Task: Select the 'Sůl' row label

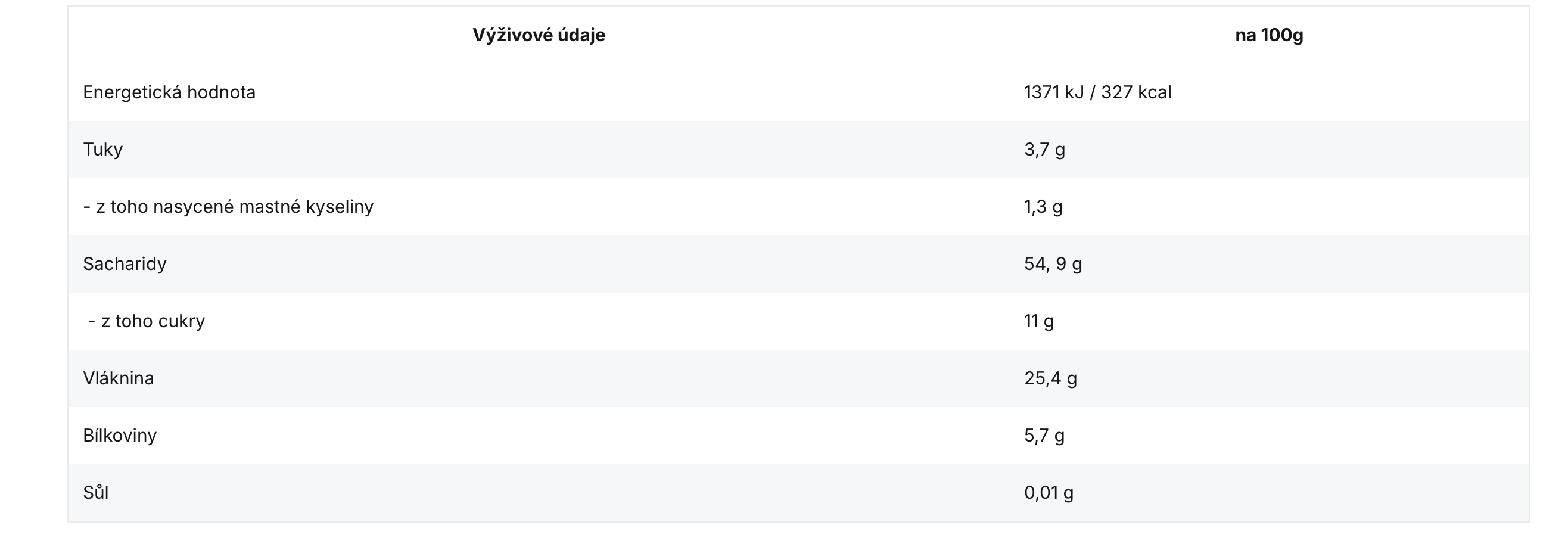Action: [x=96, y=493]
